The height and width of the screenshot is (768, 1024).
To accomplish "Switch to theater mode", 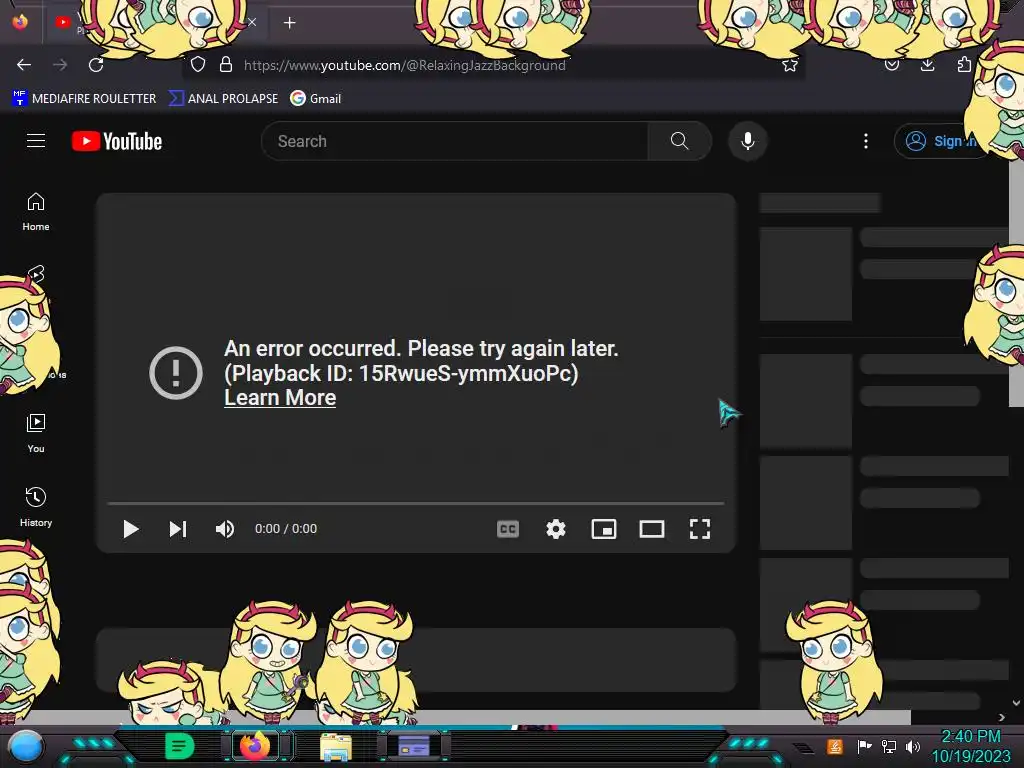I will click(652, 529).
